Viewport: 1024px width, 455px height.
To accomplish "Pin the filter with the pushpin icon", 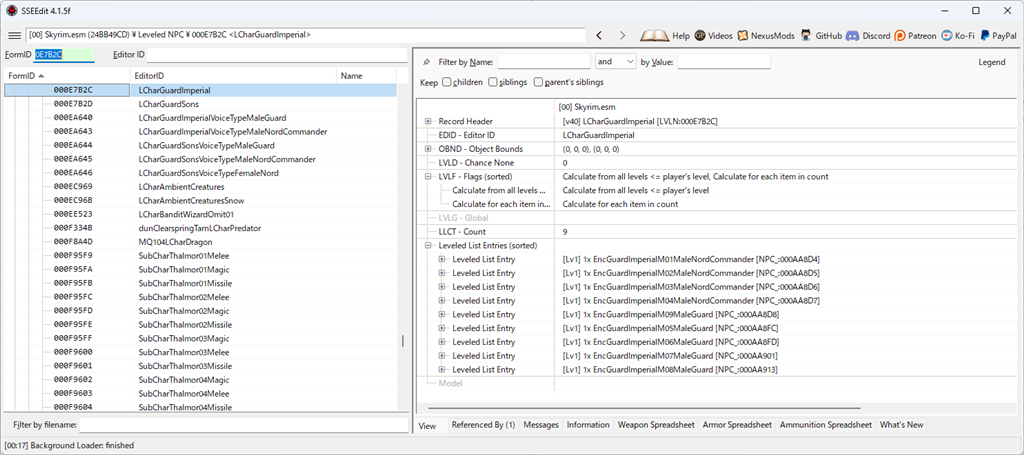I will click(427, 62).
